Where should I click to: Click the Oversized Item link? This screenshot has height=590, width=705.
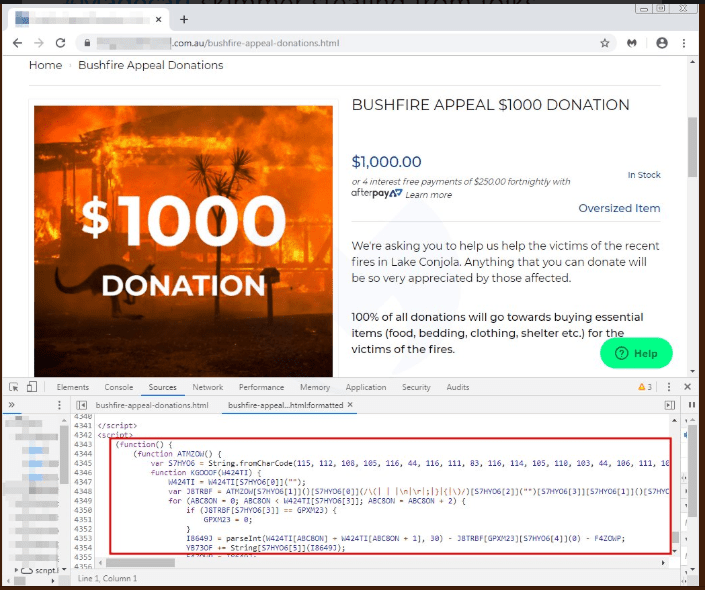pos(619,208)
